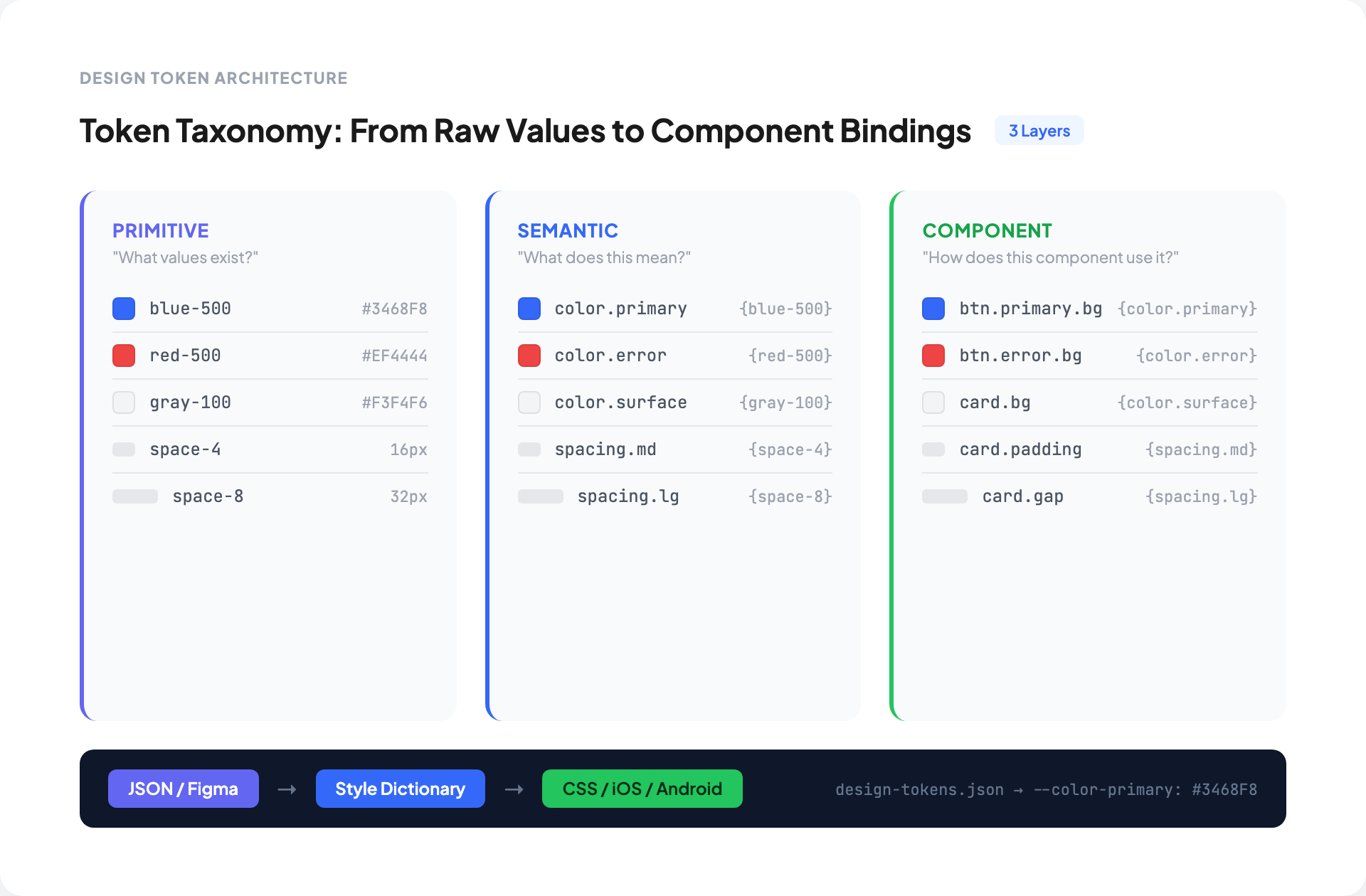Click the SEMANTIC column heading
This screenshot has height=896, width=1366.
pyautogui.click(x=568, y=230)
